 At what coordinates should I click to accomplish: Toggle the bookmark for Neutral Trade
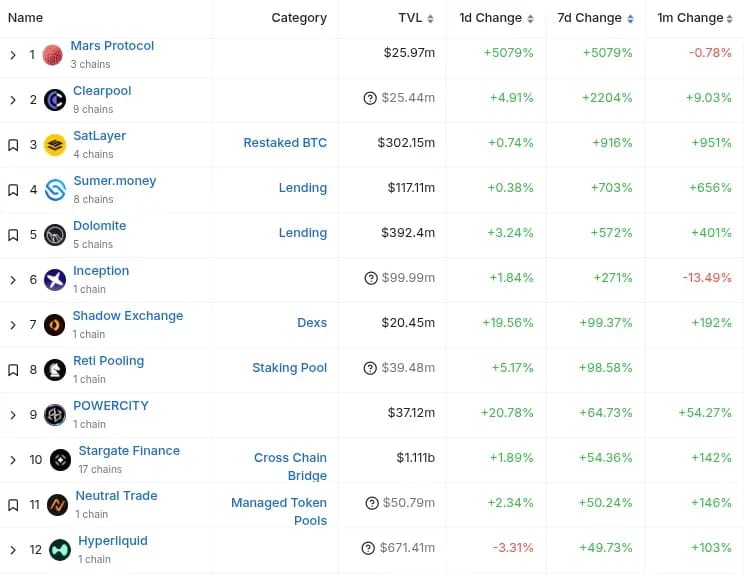pyautogui.click(x=13, y=505)
